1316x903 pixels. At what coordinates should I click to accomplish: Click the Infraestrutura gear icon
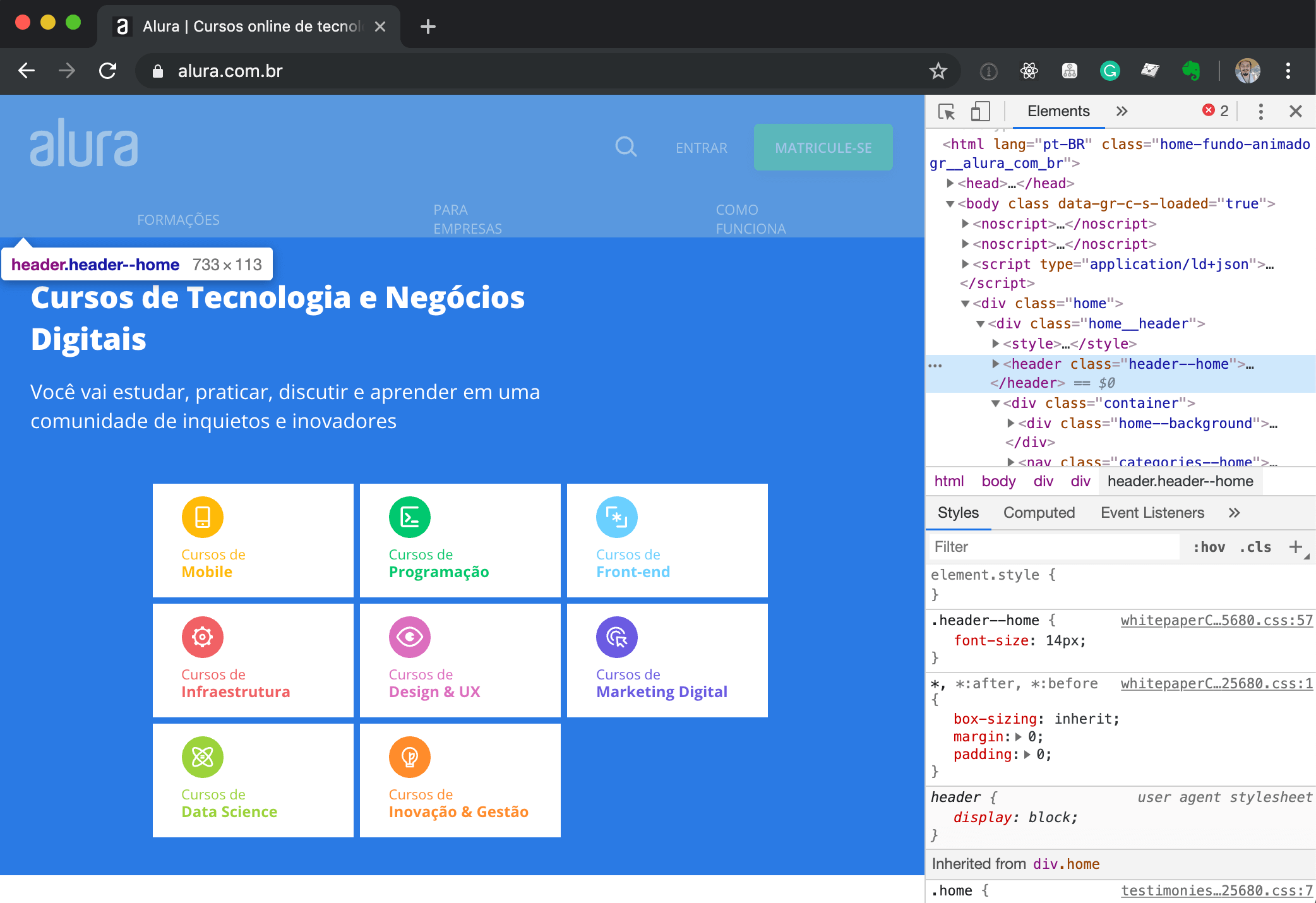click(202, 637)
